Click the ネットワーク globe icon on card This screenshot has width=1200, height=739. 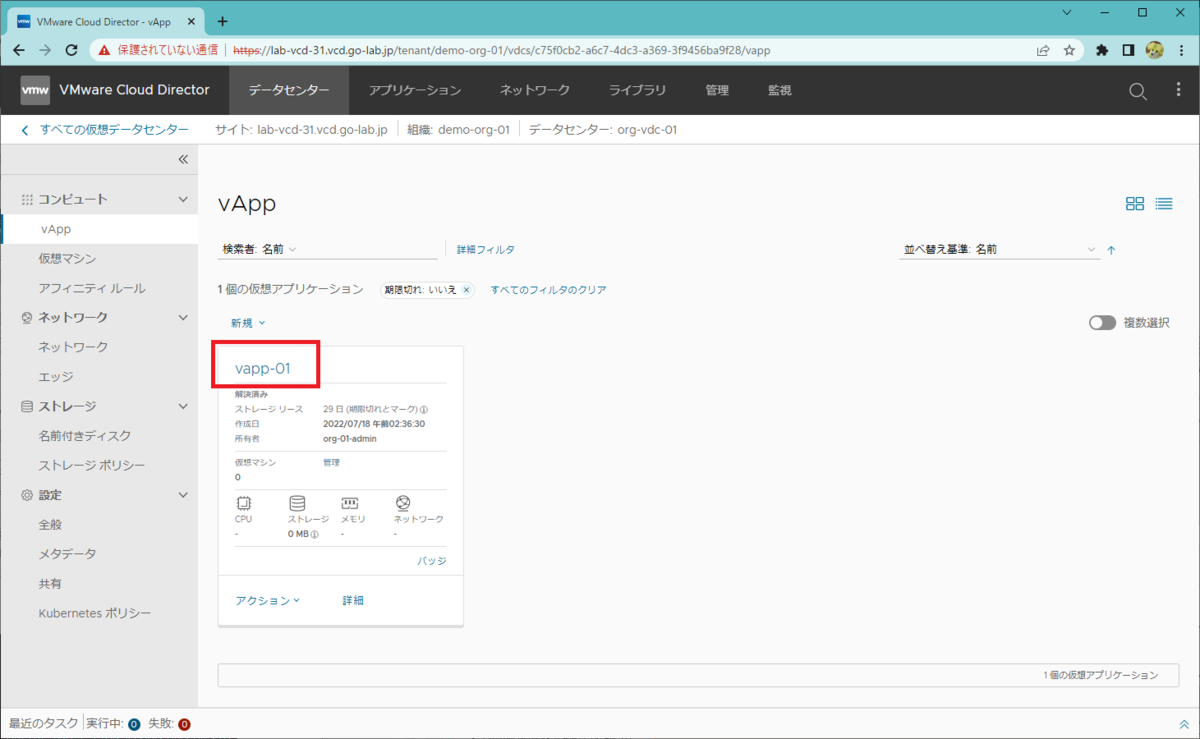[403, 503]
